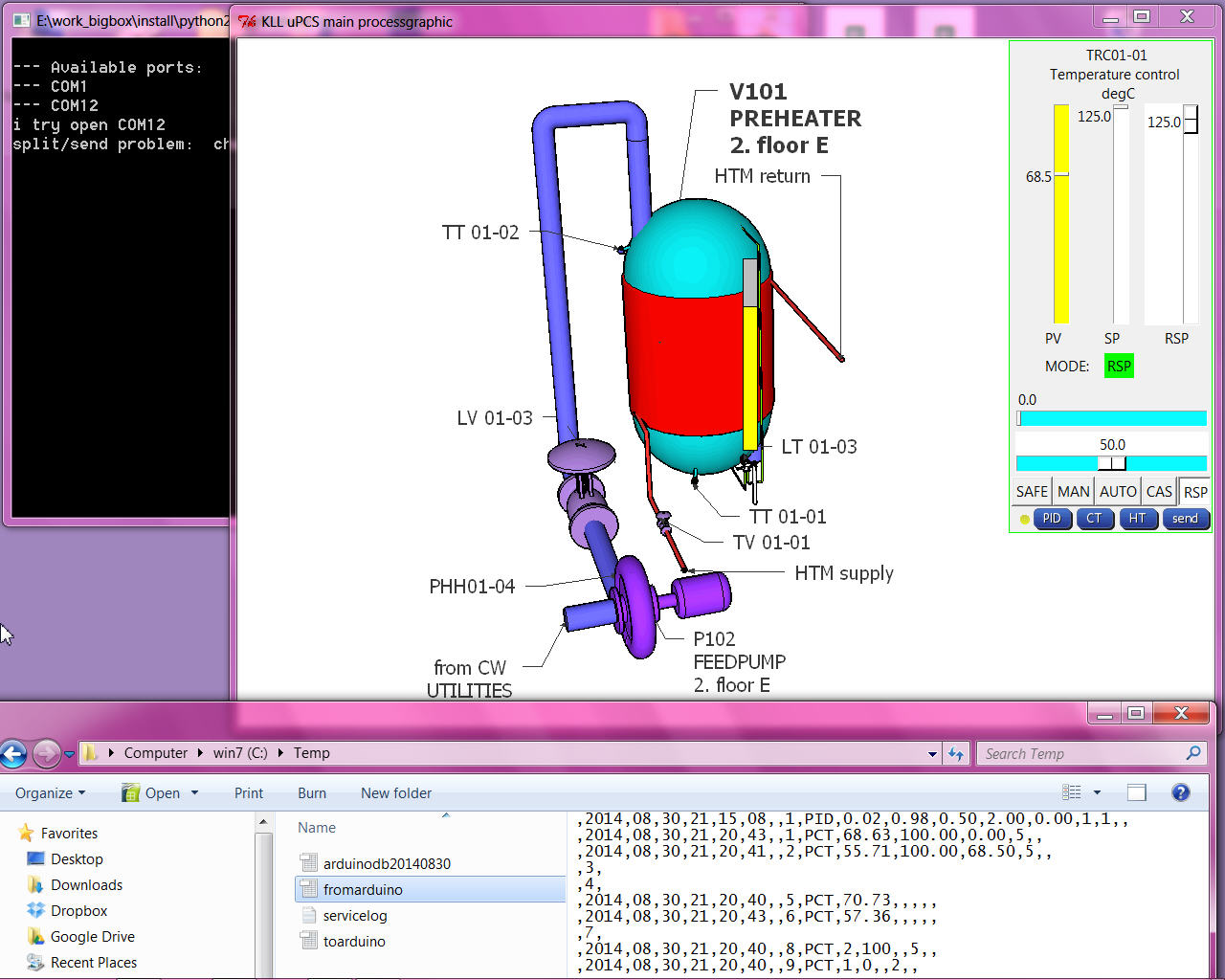This screenshot has width=1225, height=980.
Task: Click the refresh icon beside address bar
Action: pos(956,754)
